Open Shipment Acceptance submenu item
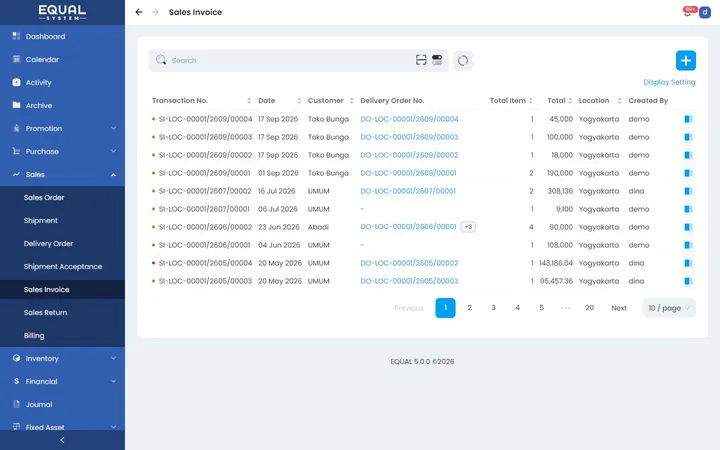The width and height of the screenshot is (720, 450). coord(62,266)
